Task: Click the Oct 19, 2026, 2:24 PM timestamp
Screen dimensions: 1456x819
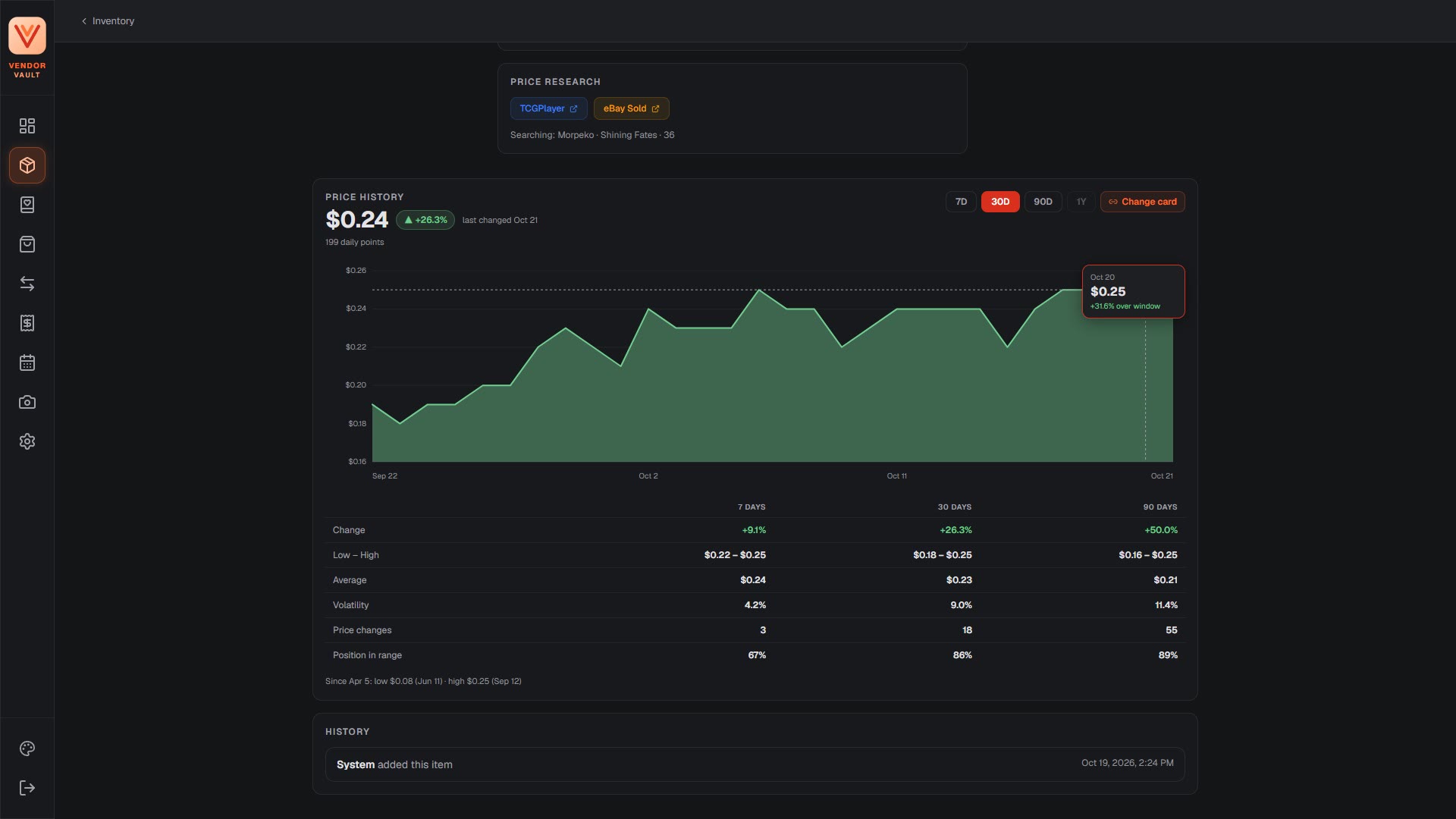Action: pos(1127,763)
